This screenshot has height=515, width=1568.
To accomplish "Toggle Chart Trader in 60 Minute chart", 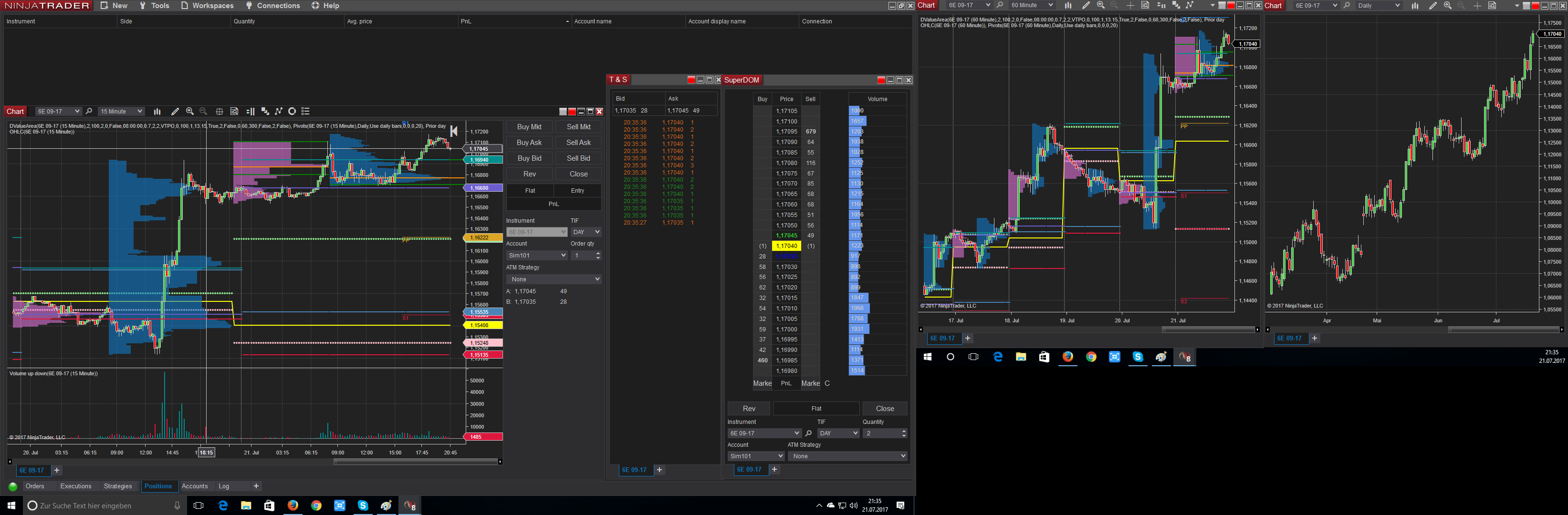I will (1161, 5).
